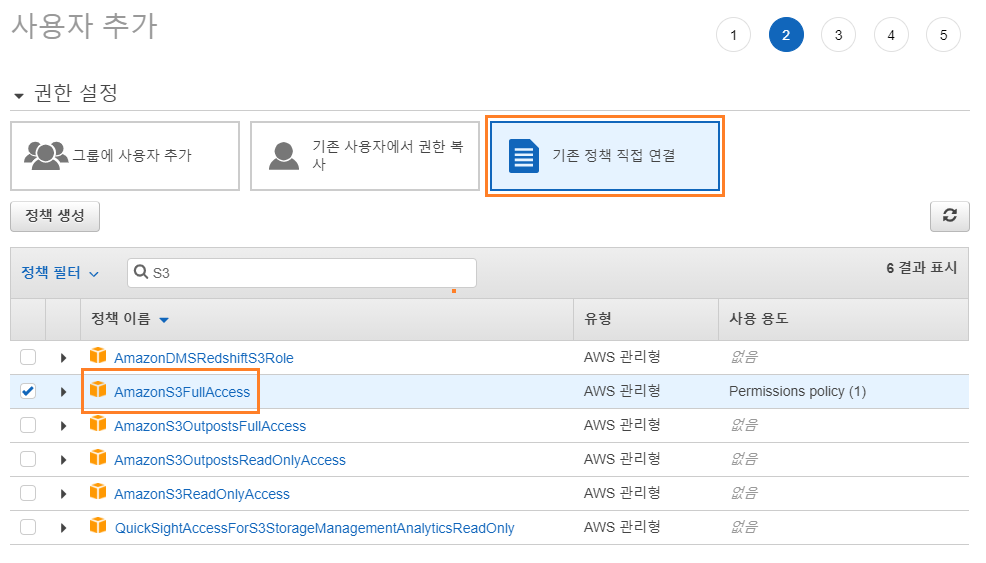
Task: Go to wizard step 3
Action: pos(838,35)
